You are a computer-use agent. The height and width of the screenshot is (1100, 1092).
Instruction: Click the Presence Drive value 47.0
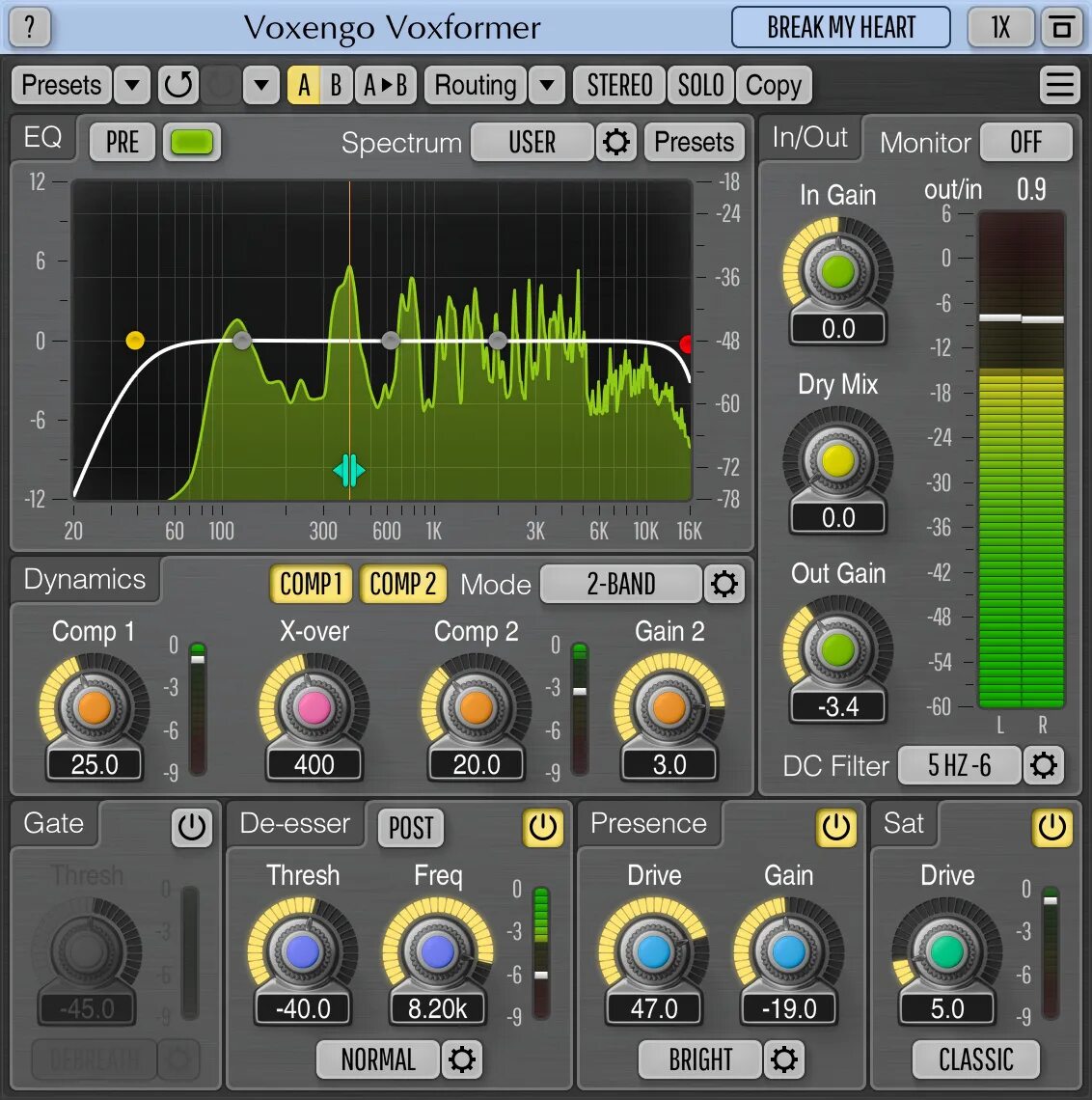coord(654,1008)
